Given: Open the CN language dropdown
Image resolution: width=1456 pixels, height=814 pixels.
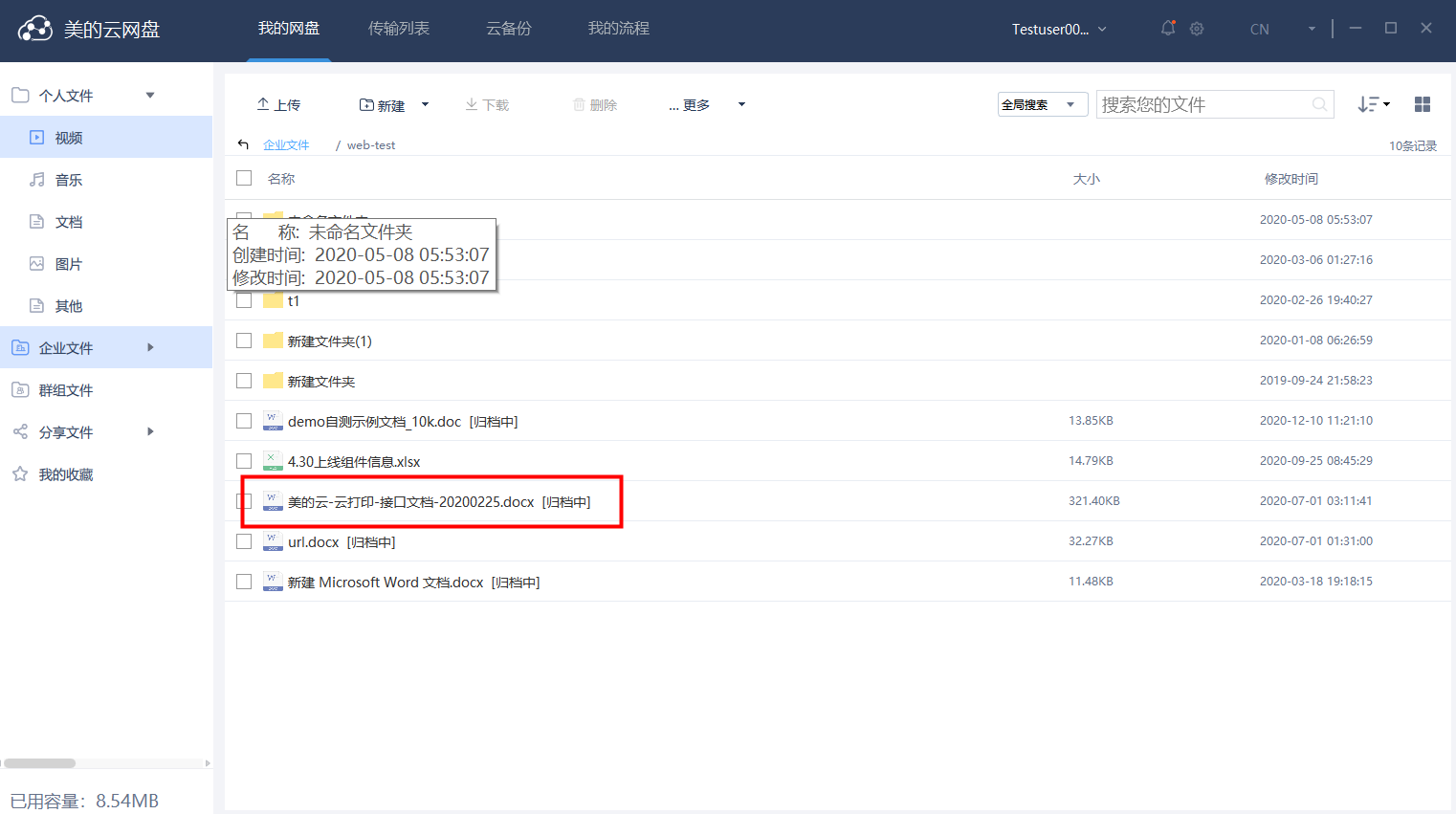Looking at the screenshot, I should tap(1283, 29).
